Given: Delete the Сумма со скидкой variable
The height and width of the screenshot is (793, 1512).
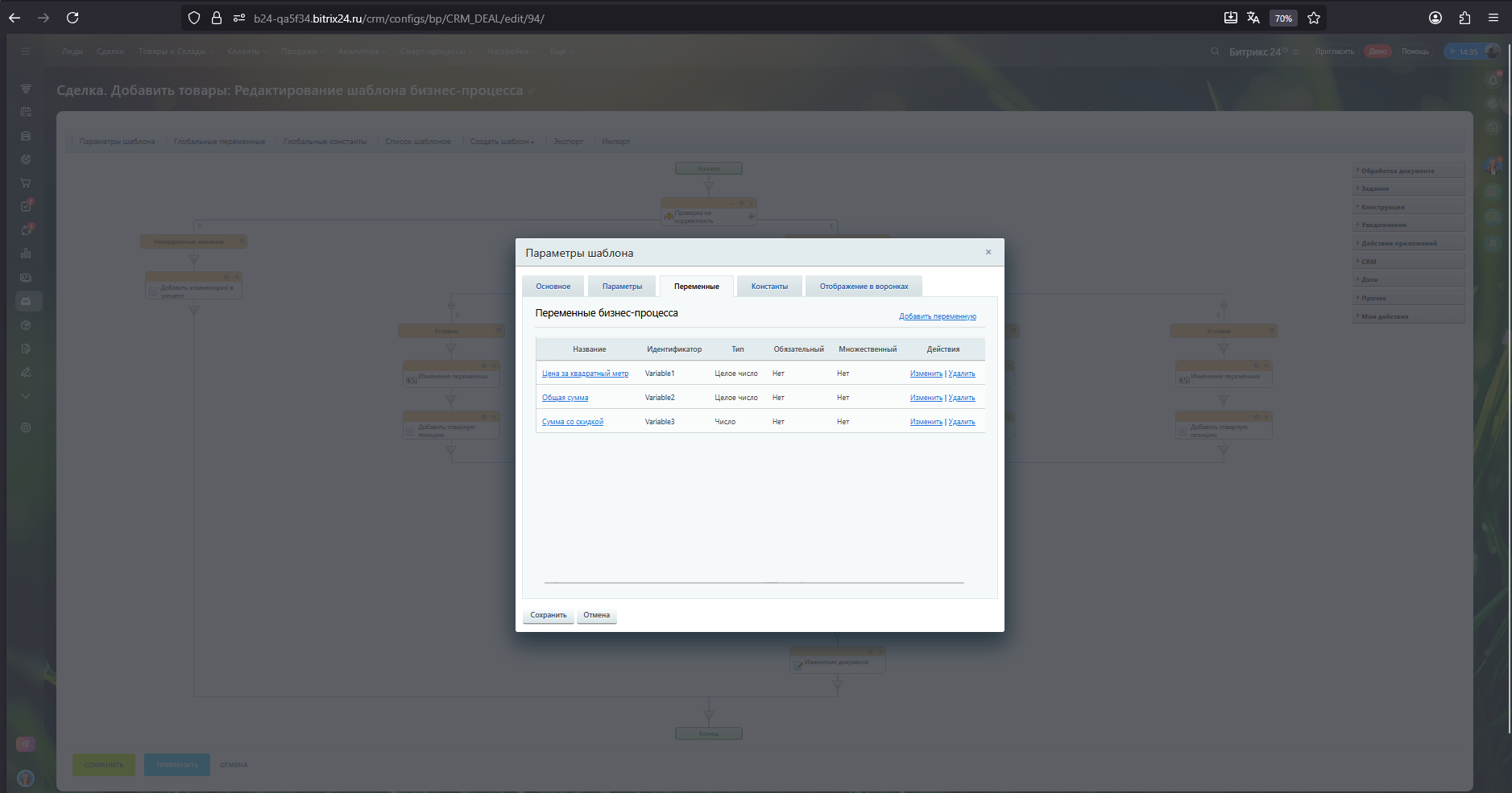Looking at the screenshot, I should click(x=962, y=422).
